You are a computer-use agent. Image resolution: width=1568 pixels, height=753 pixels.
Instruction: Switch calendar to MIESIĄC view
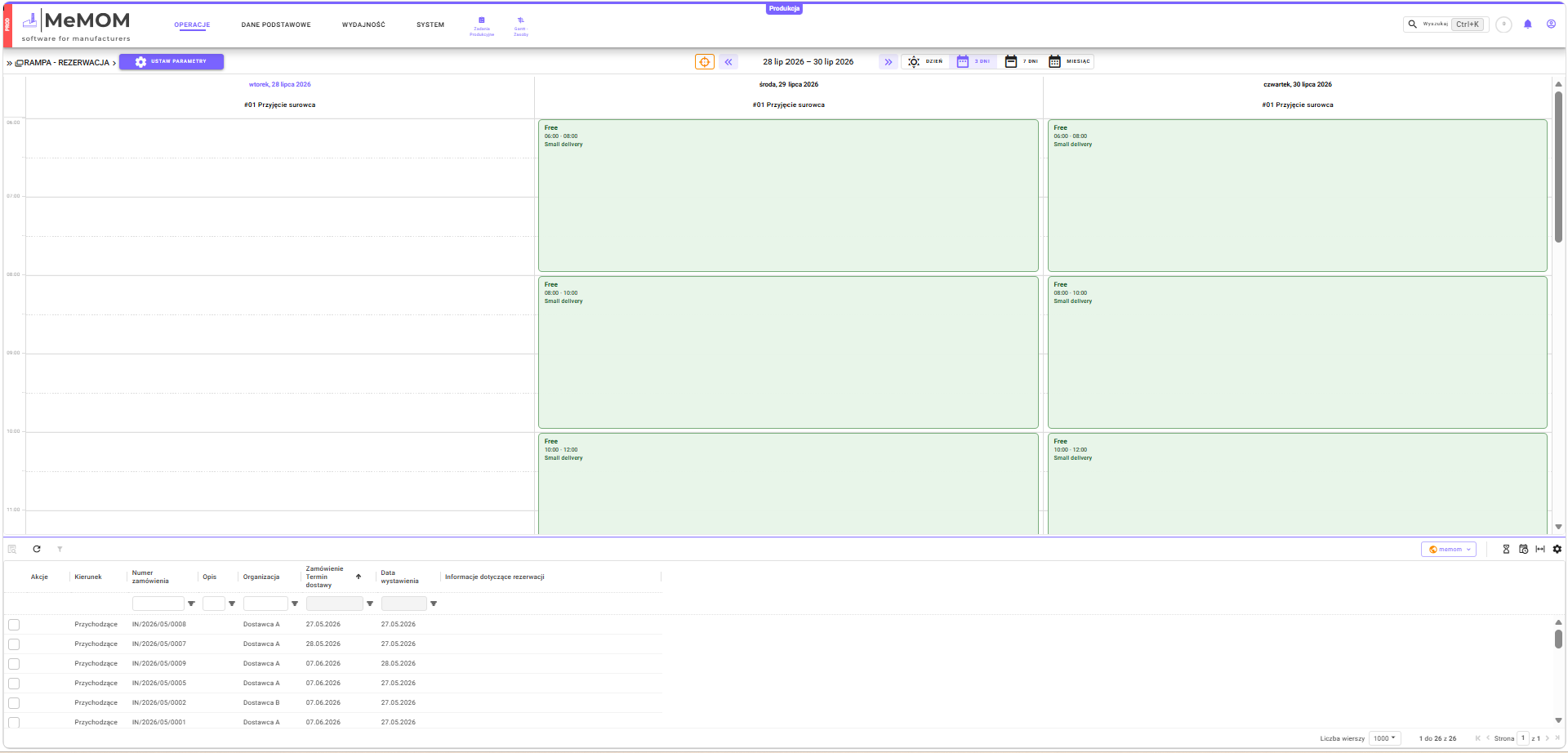click(x=1070, y=62)
